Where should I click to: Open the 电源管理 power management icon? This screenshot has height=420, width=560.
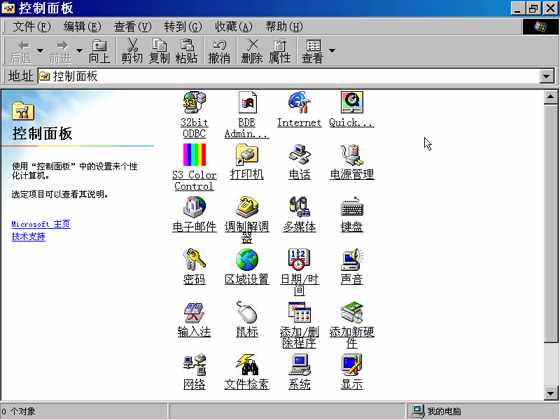point(352,155)
